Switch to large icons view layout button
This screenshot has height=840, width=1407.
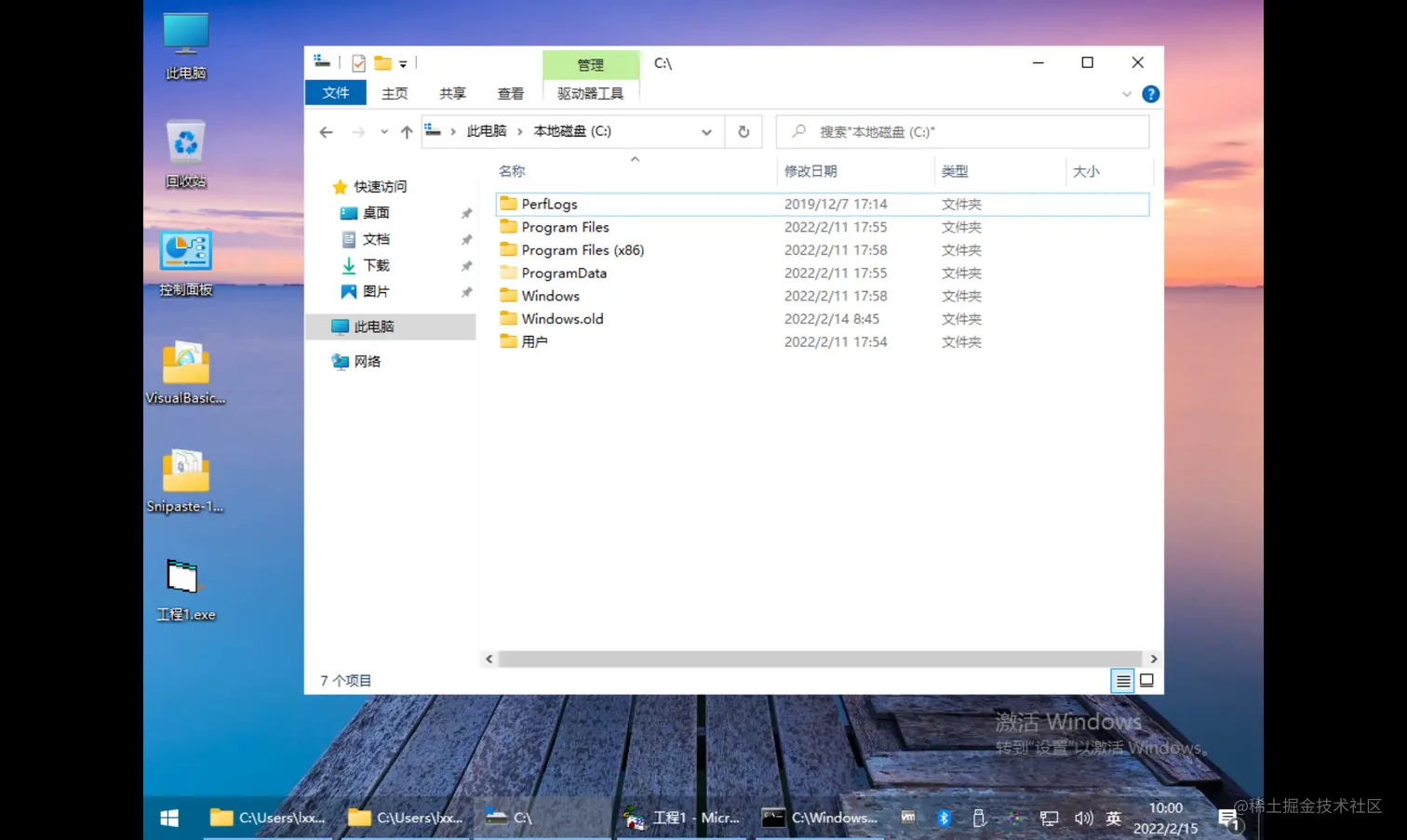tap(1146, 681)
